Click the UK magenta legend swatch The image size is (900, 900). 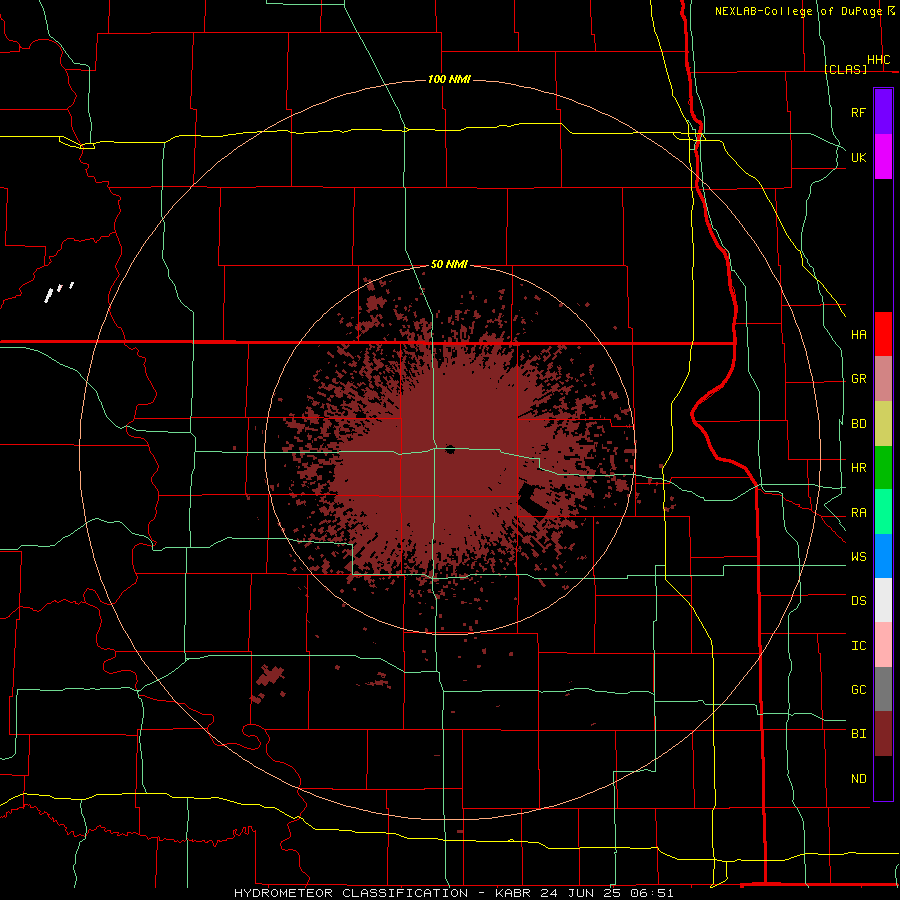(x=883, y=157)
